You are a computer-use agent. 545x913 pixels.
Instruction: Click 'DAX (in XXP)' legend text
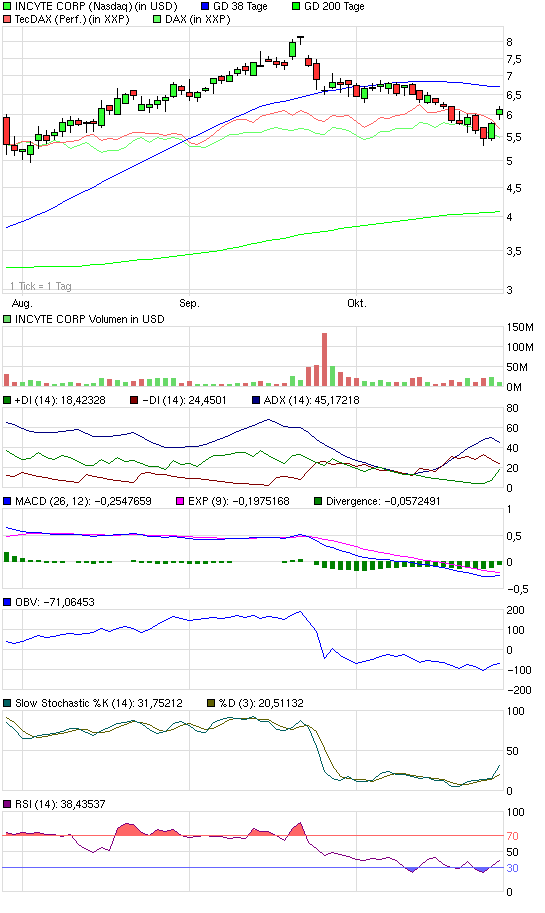pyautogui.click(x=198, y=19)
